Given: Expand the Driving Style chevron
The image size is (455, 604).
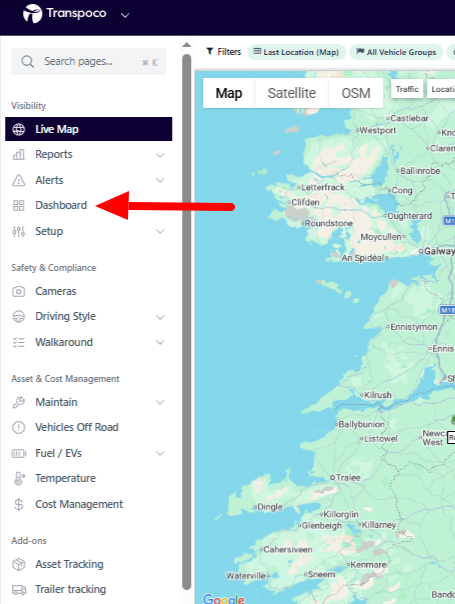Looking at the screenshot, I should pos(160,317).
